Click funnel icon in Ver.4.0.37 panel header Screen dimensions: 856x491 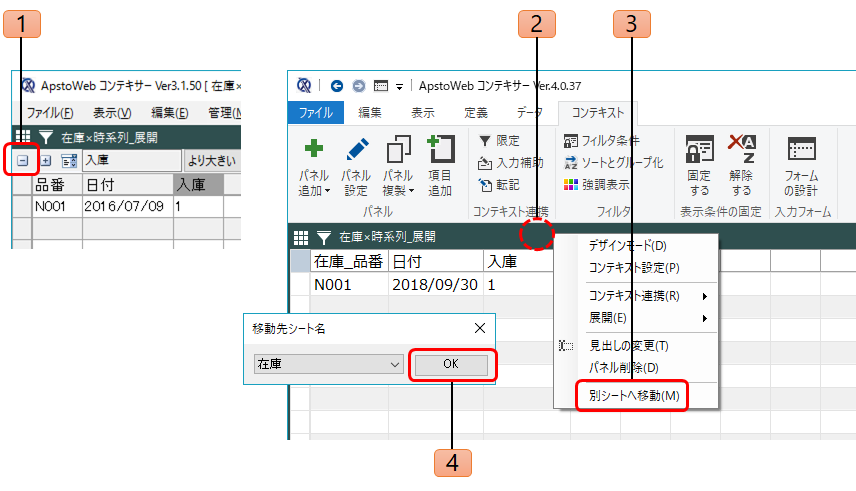[x=324, y=237]
